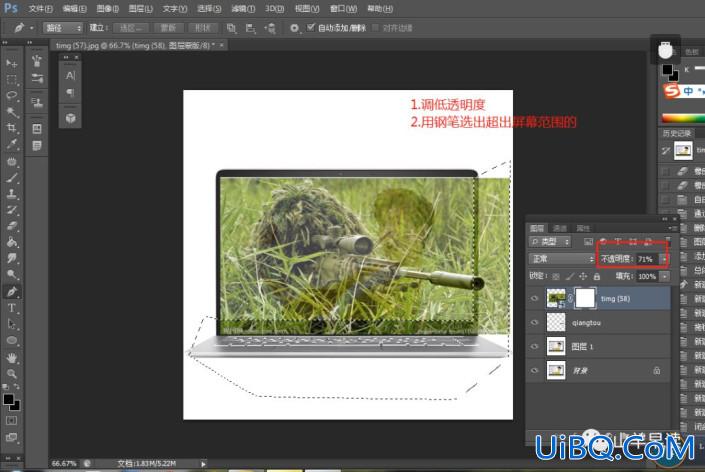Select the History Brush tool
The width and height of the screenshot is (705, 472).
click(x=12, y=210)
